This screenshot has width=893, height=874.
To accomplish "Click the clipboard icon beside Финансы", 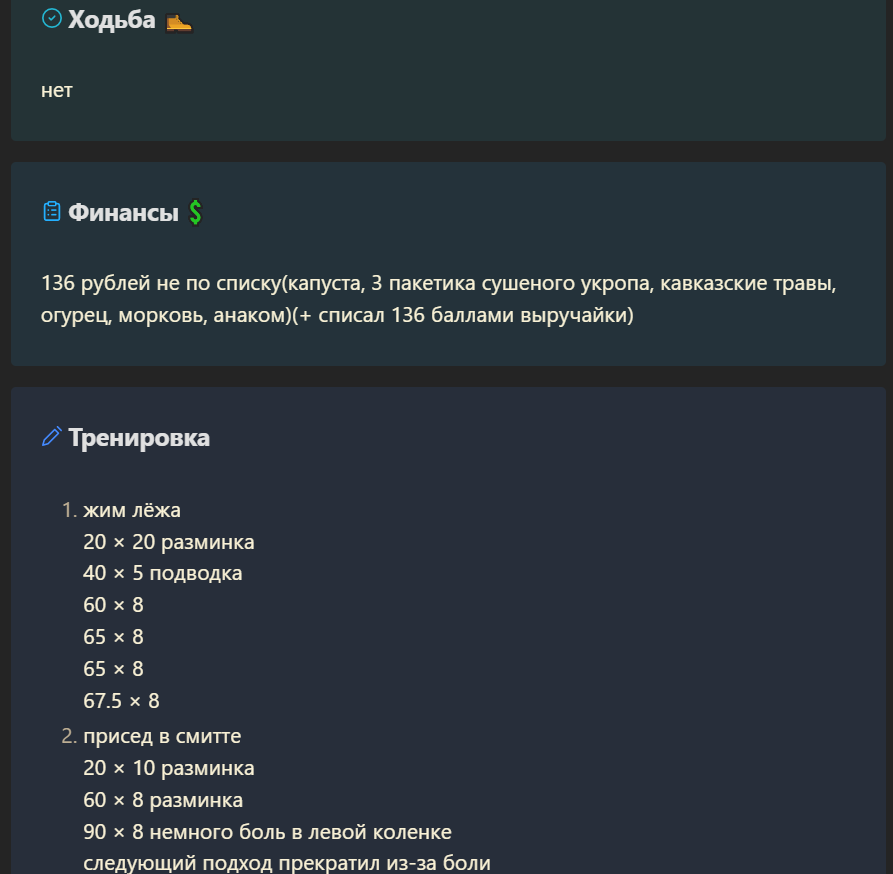I will pos(52,211).
